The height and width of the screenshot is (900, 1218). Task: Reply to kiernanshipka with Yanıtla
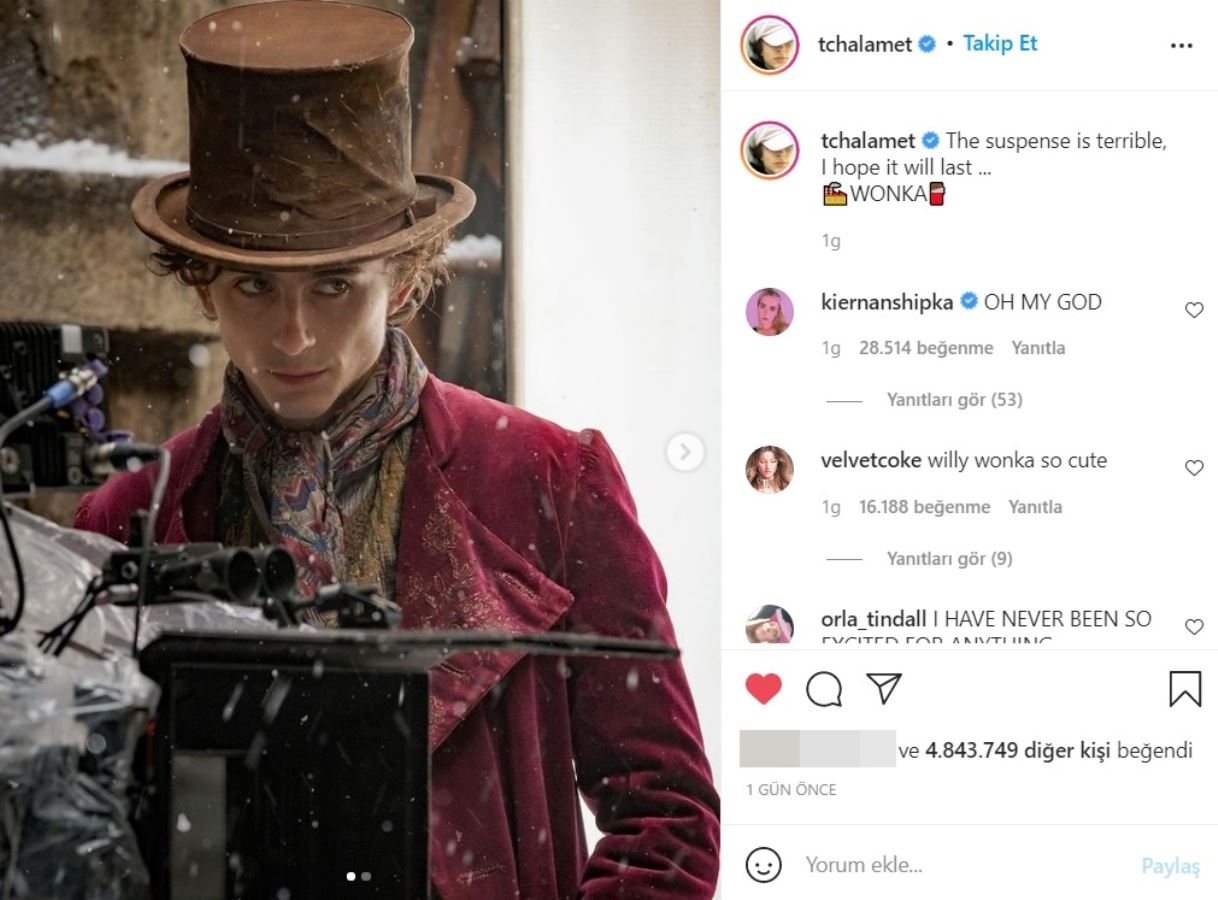[1038, 348]
